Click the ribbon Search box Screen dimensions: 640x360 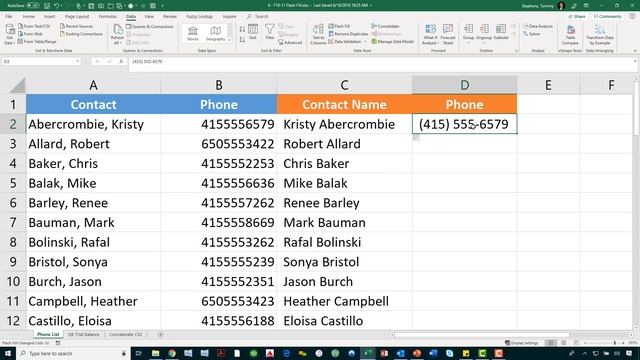pos(258,17)
